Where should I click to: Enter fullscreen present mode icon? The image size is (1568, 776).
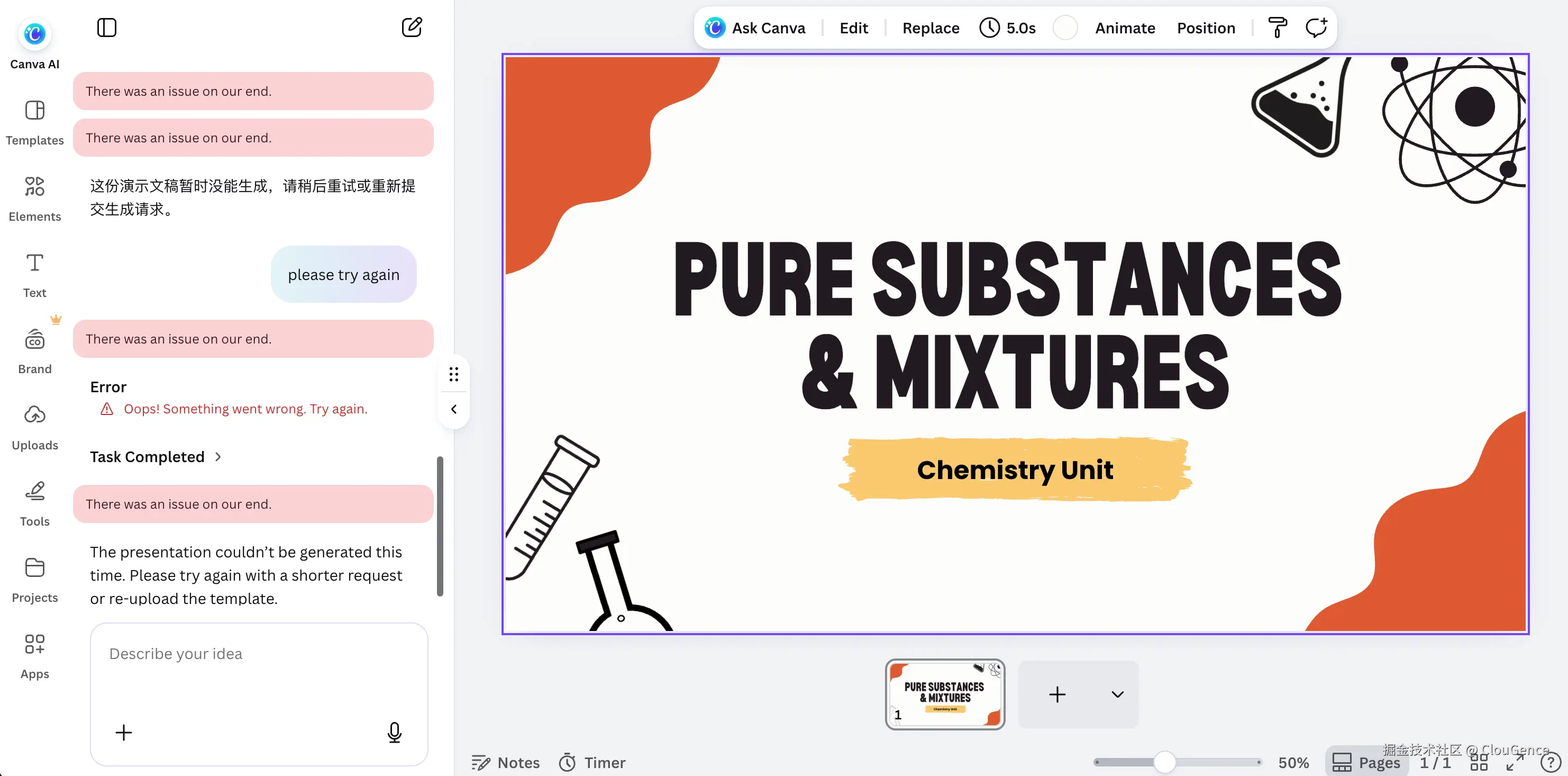(1515, 762)
